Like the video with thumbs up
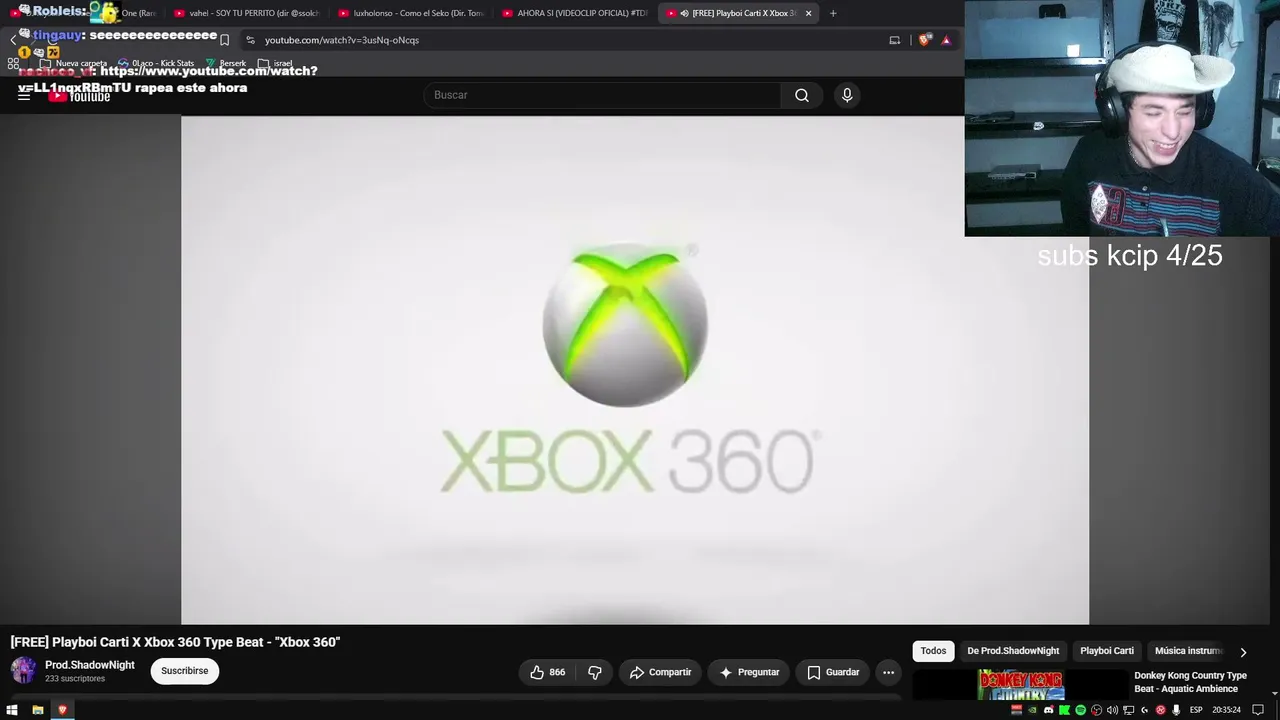The height and width of the screenshot is (720, 1280). (548, 672)
